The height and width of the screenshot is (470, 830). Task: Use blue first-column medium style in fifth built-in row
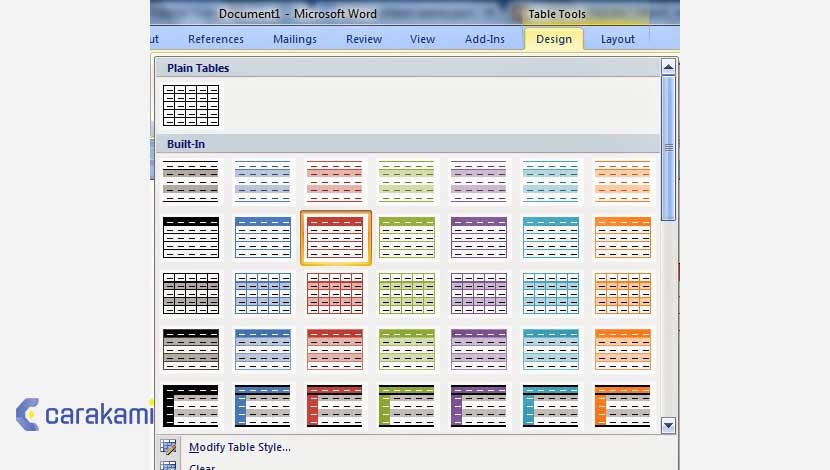(x=263, y=406)
